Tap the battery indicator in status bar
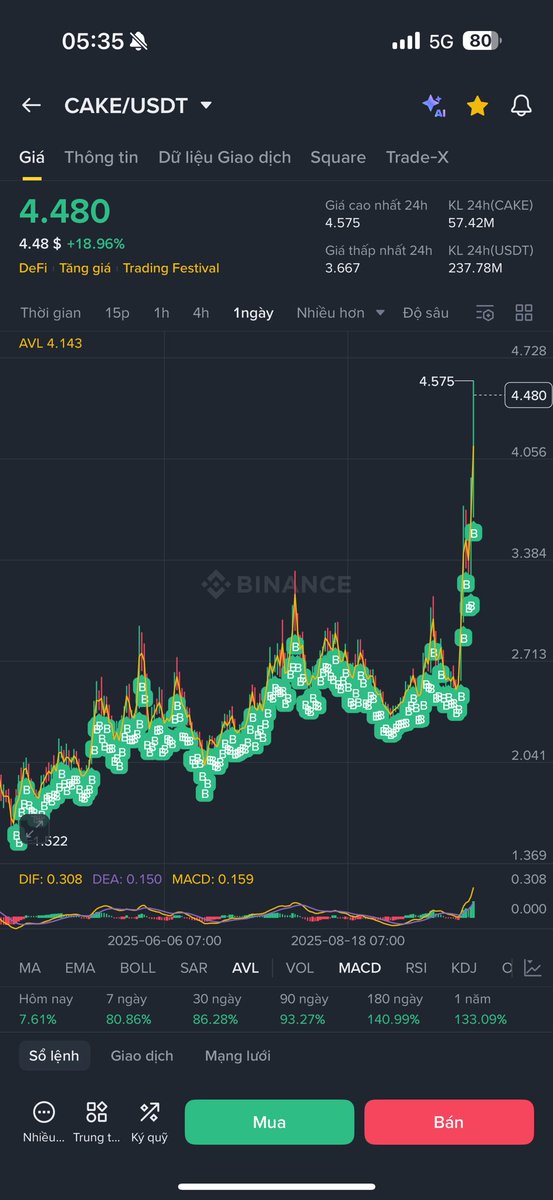Screen dimensions: 553x1200 (x=481, y=41)
